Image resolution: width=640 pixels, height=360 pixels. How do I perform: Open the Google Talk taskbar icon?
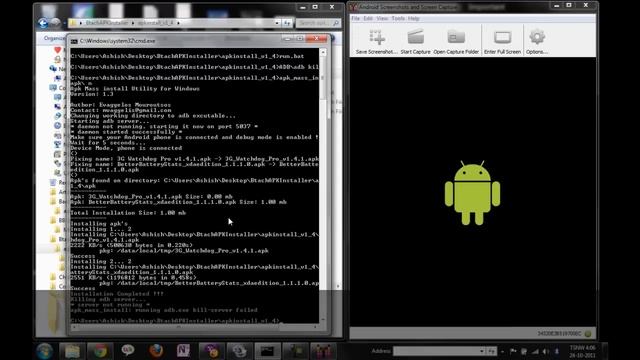128,351
